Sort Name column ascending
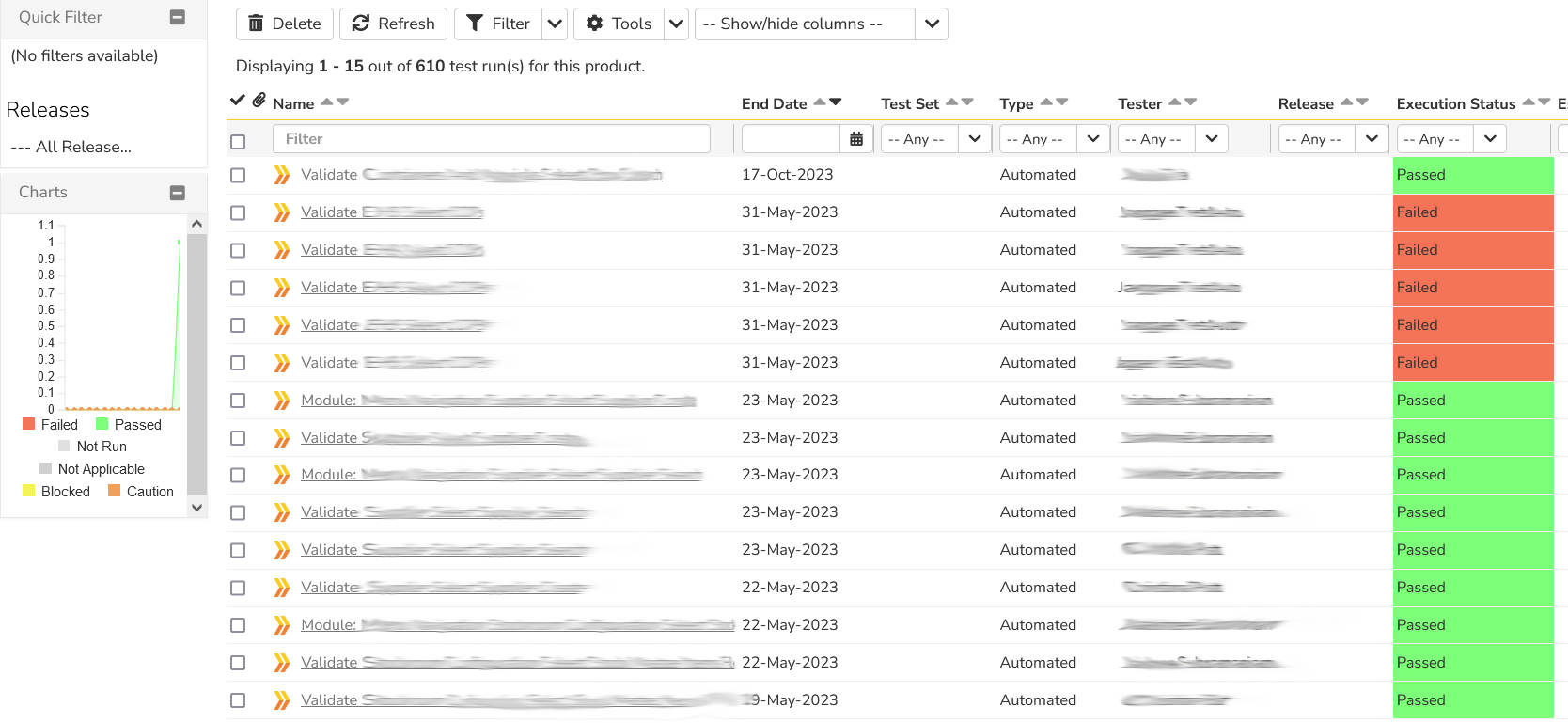1568x723 pixels. point(326,102)
